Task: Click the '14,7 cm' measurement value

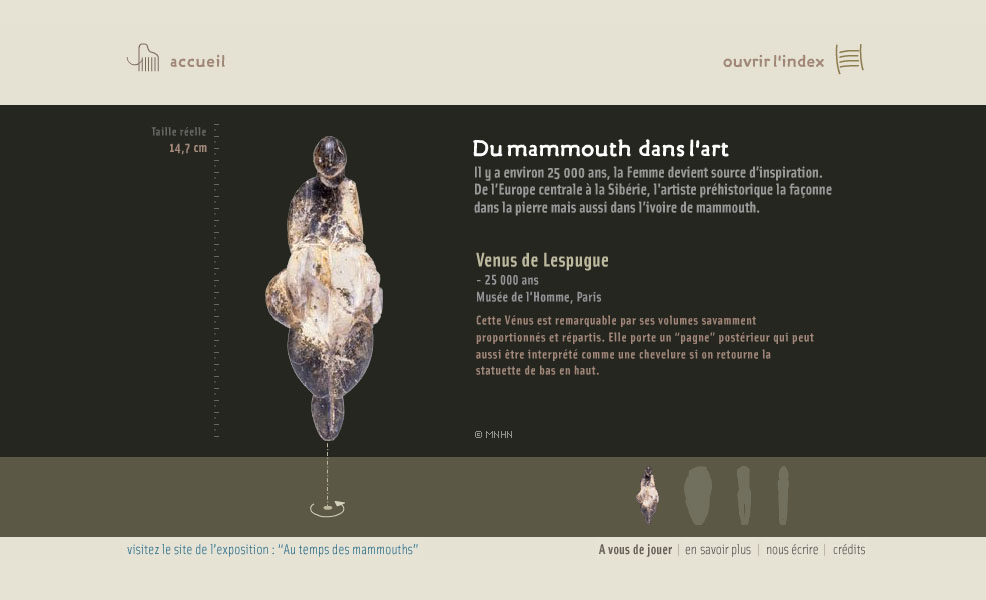Action: (x=188, y=148)
